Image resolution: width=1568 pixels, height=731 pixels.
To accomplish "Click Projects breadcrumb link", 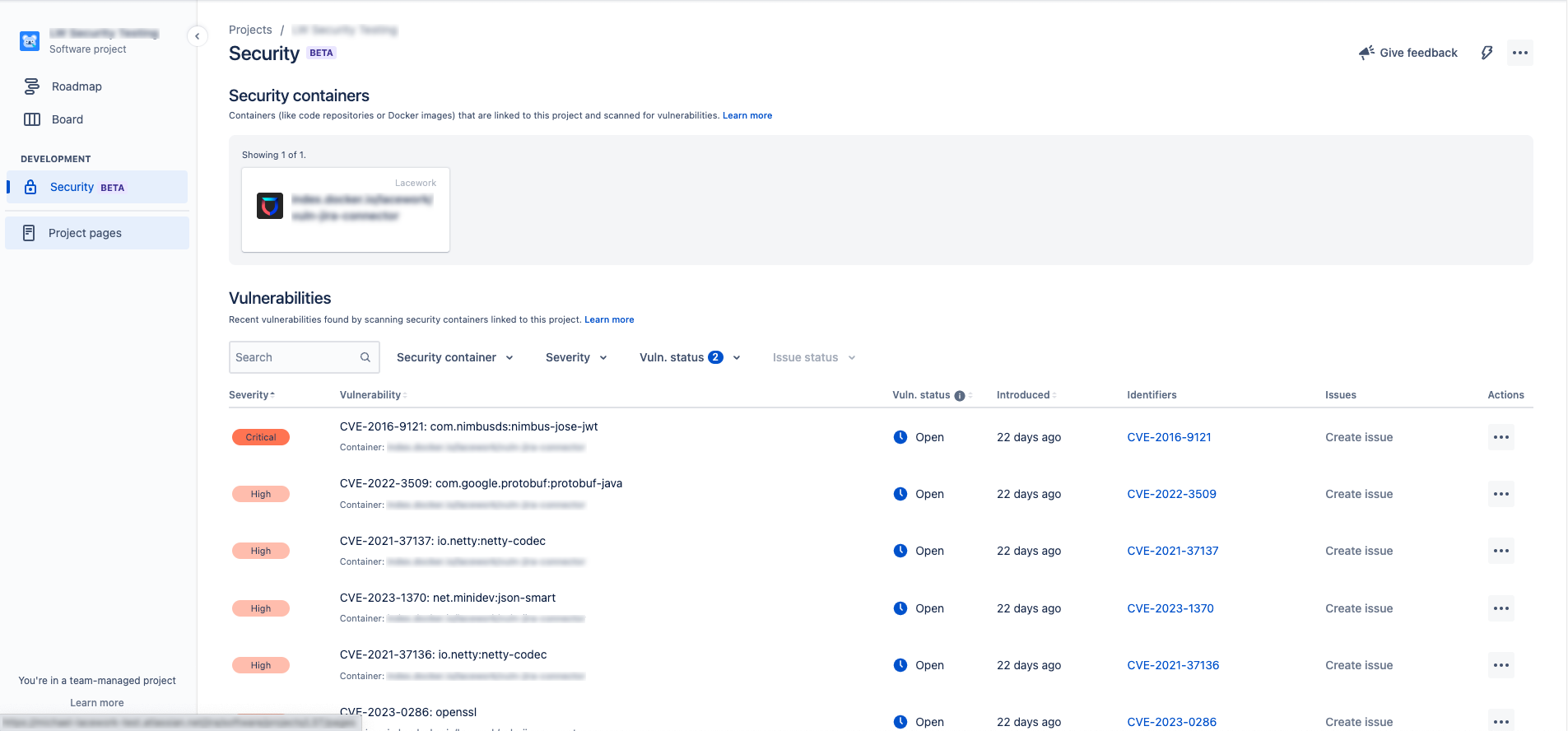I will (250, 30).
